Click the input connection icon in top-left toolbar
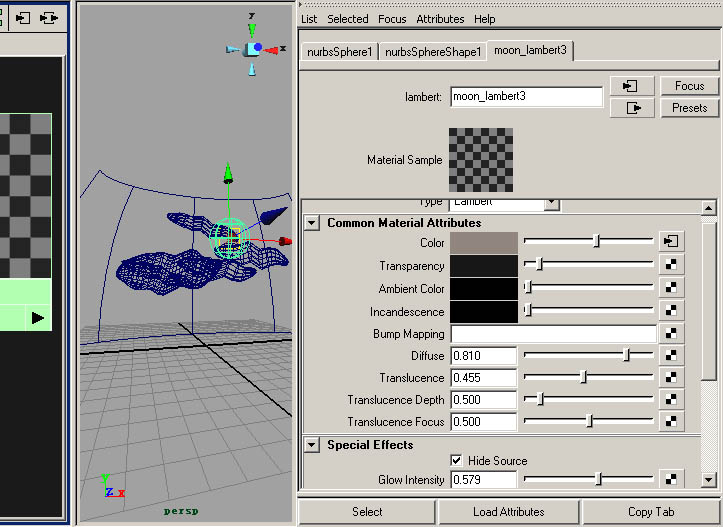723x527 pixels. point(23,18)
